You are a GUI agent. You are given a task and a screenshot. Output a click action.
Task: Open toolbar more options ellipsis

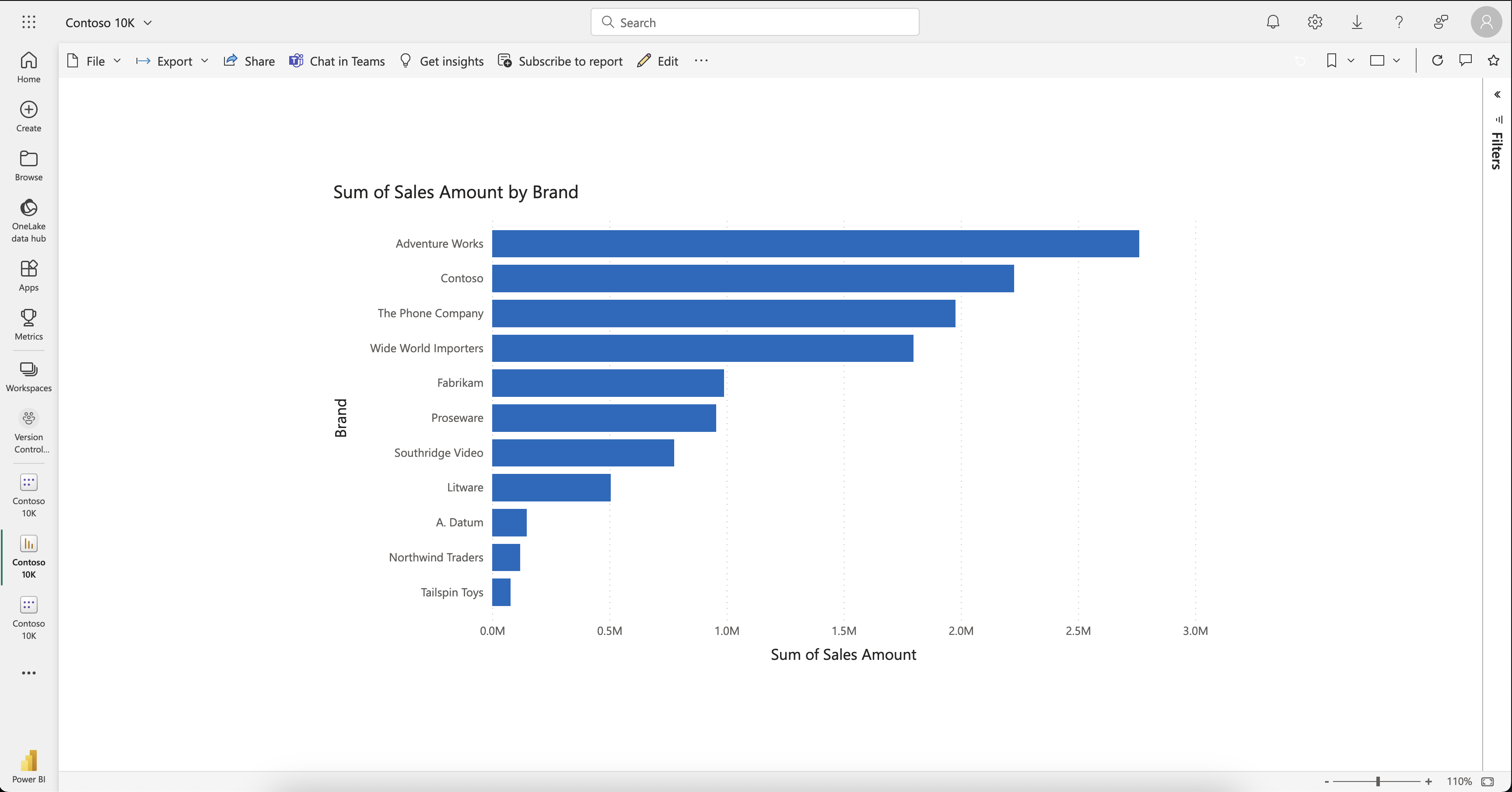point(701,60)
